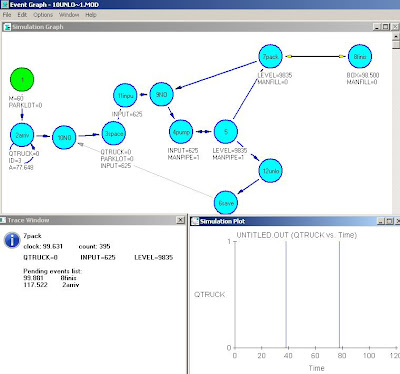
Task: Open the Options menu
Action: pos(43,15)
